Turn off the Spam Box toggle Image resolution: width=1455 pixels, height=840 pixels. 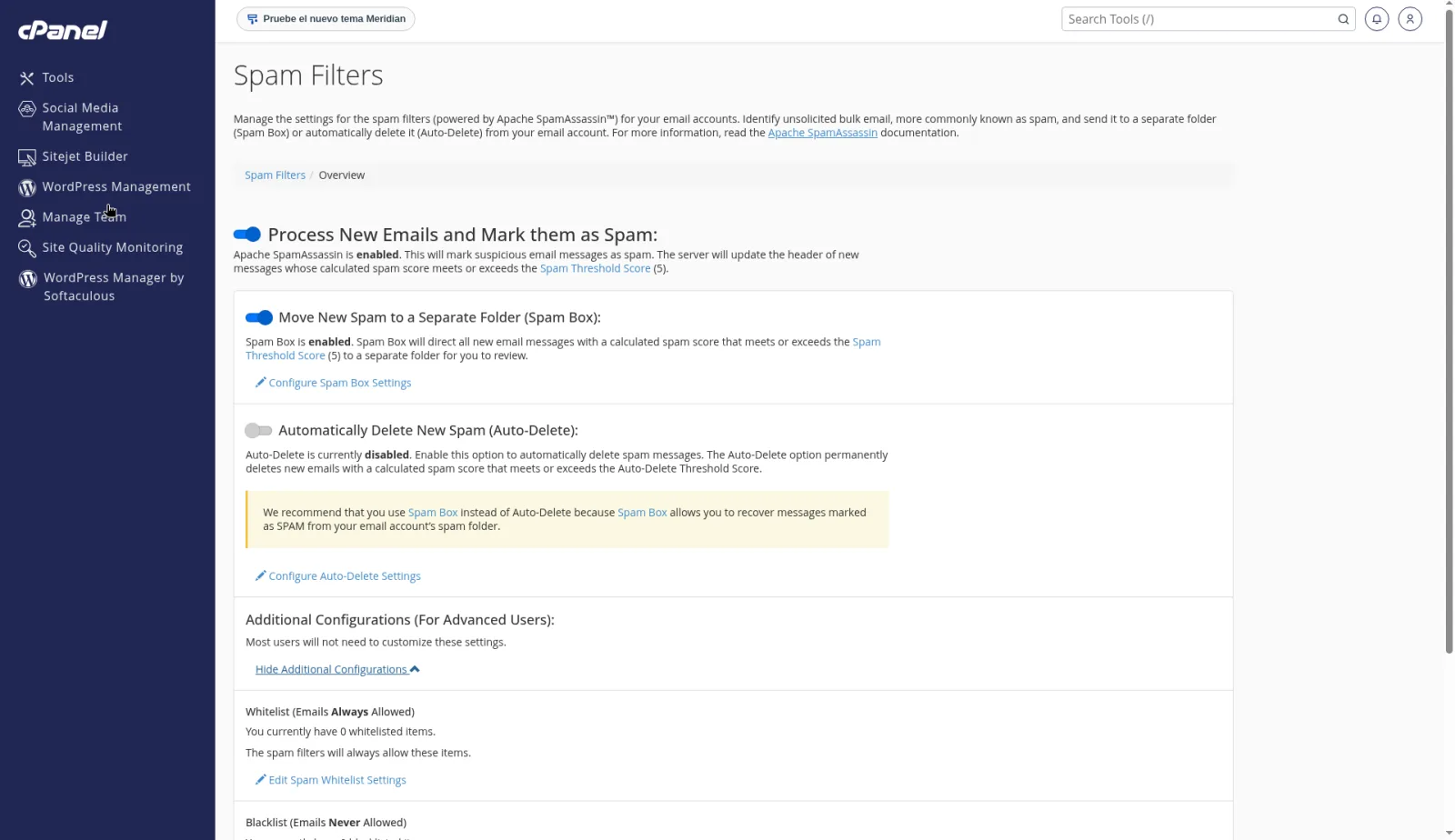pyautogui.click(x=259, y=317)
